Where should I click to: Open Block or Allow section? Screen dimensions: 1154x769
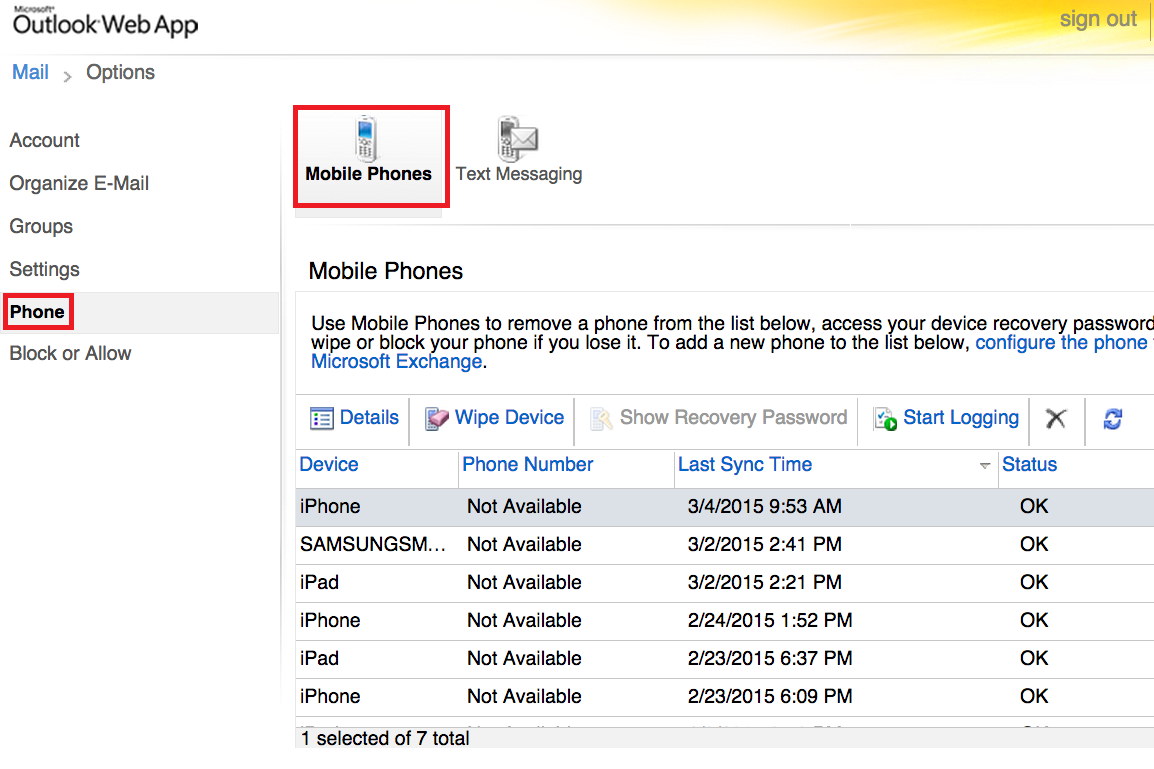pyautogui.click(x=70, y=353)
